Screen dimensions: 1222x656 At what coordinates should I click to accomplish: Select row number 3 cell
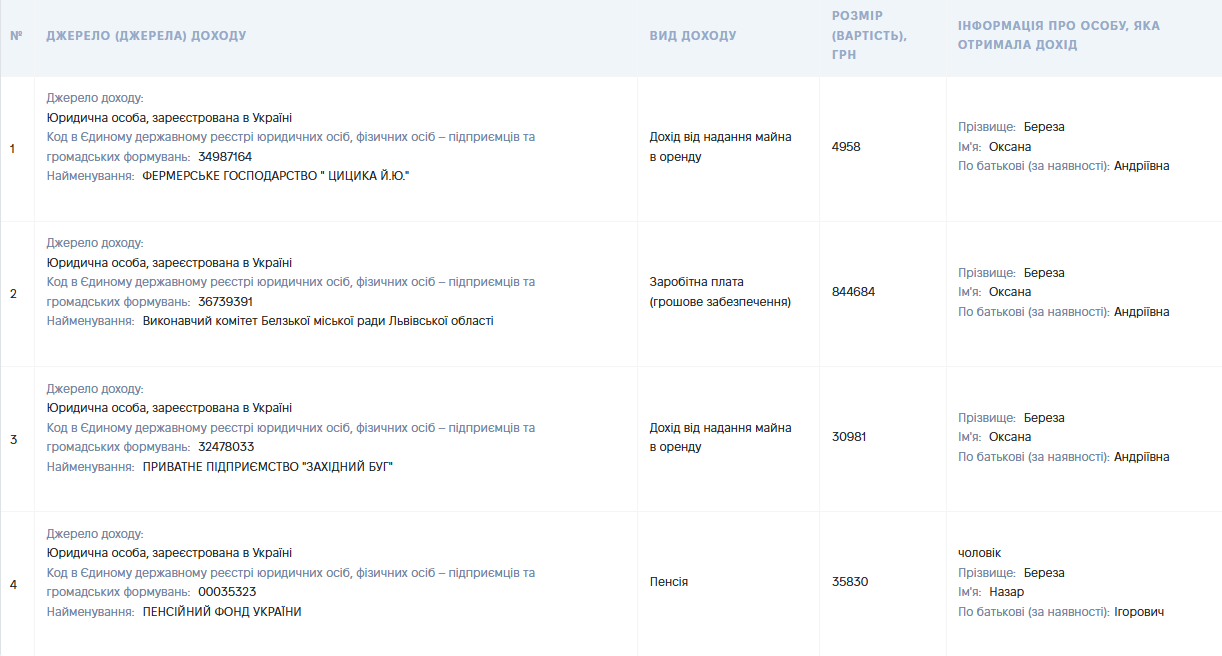pos(13,439)
